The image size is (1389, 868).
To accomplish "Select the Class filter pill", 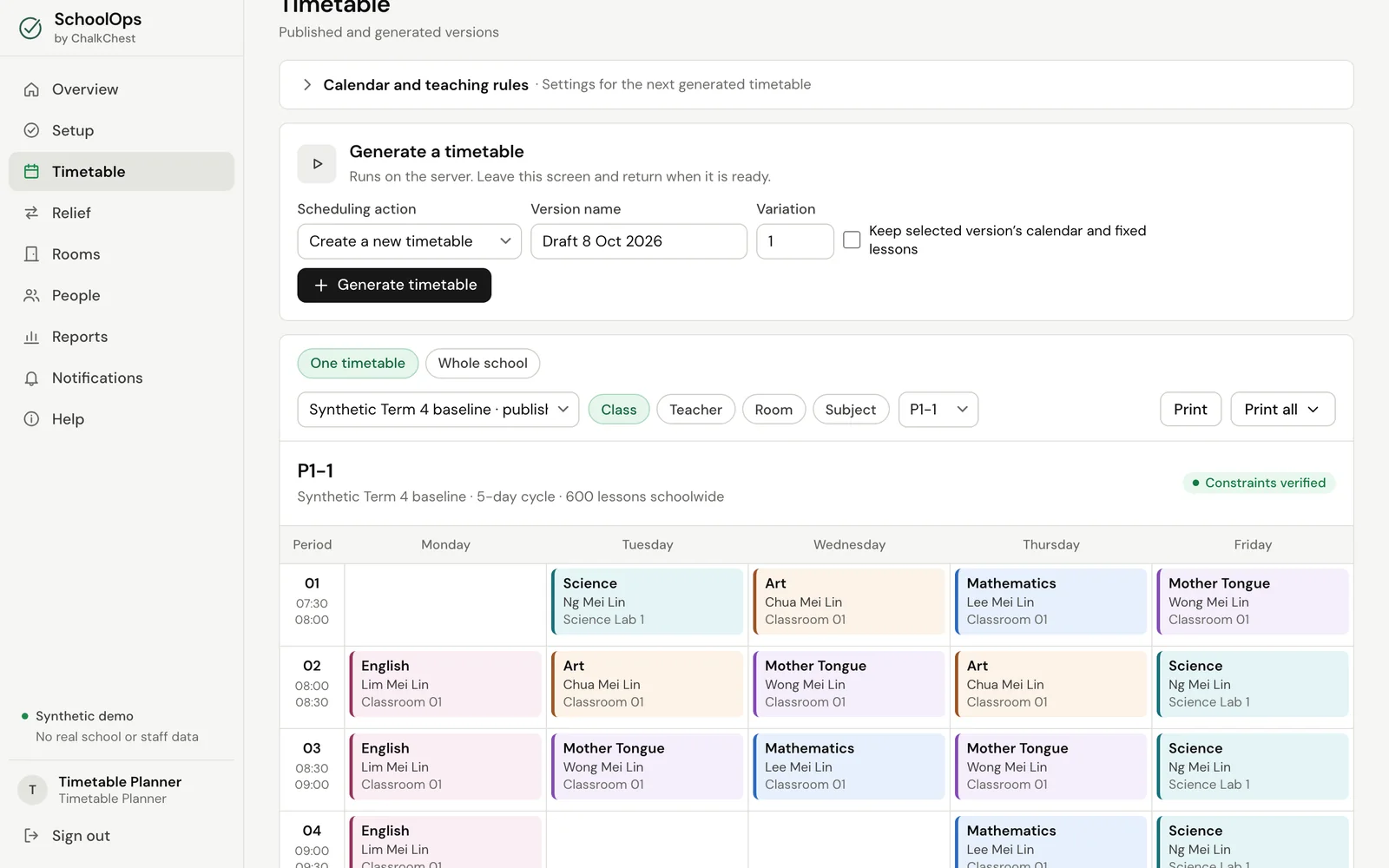I will (x=619, y=410).
